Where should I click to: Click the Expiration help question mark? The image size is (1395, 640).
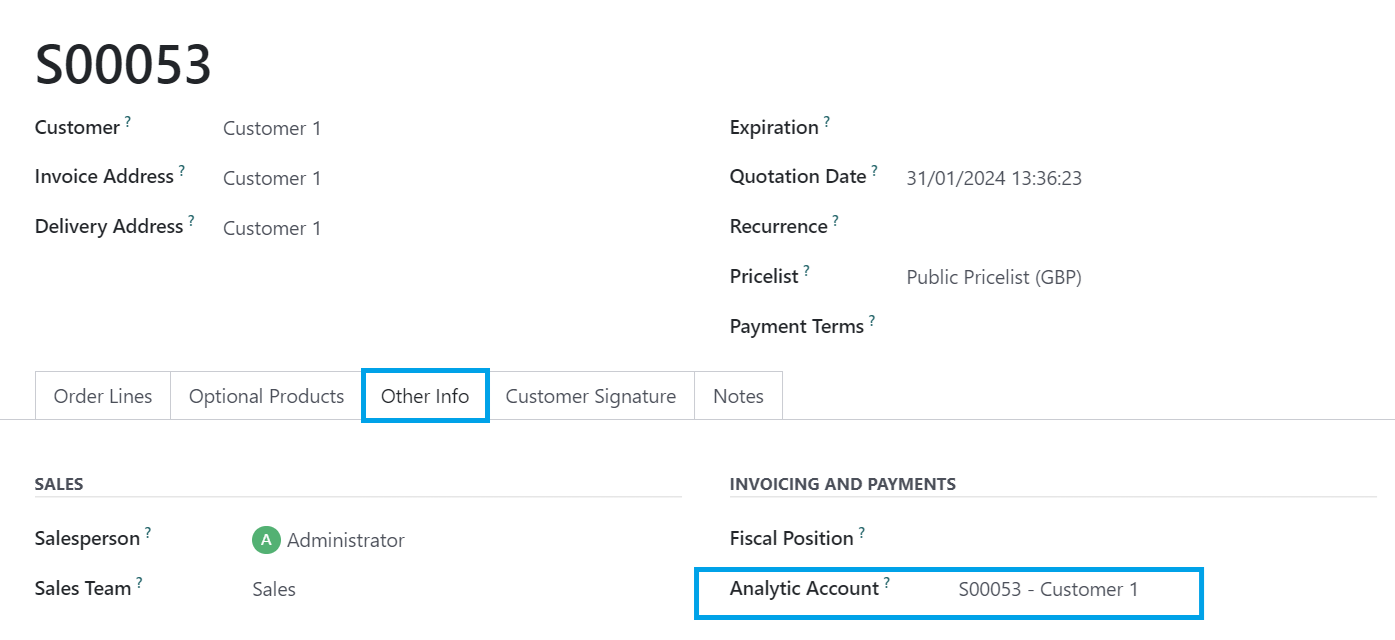point(827,121)
